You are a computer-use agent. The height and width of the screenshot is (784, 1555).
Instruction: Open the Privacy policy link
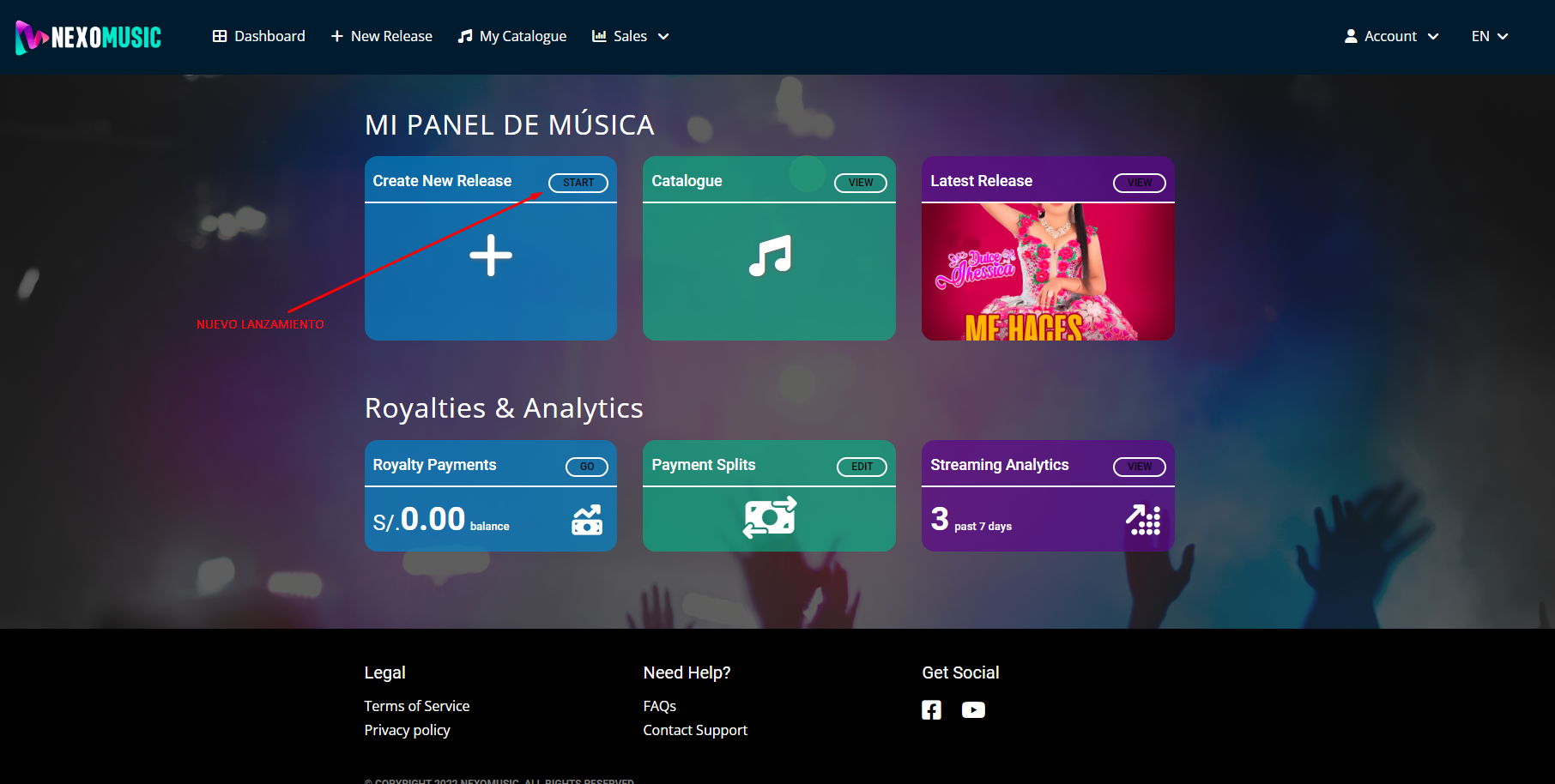(x=407, y=730)
